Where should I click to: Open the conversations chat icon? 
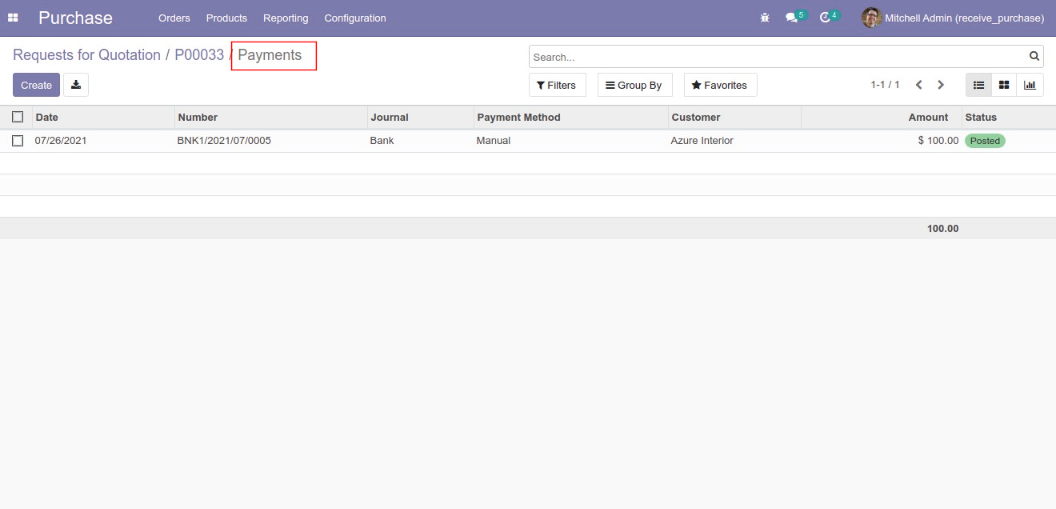[791, 18]
